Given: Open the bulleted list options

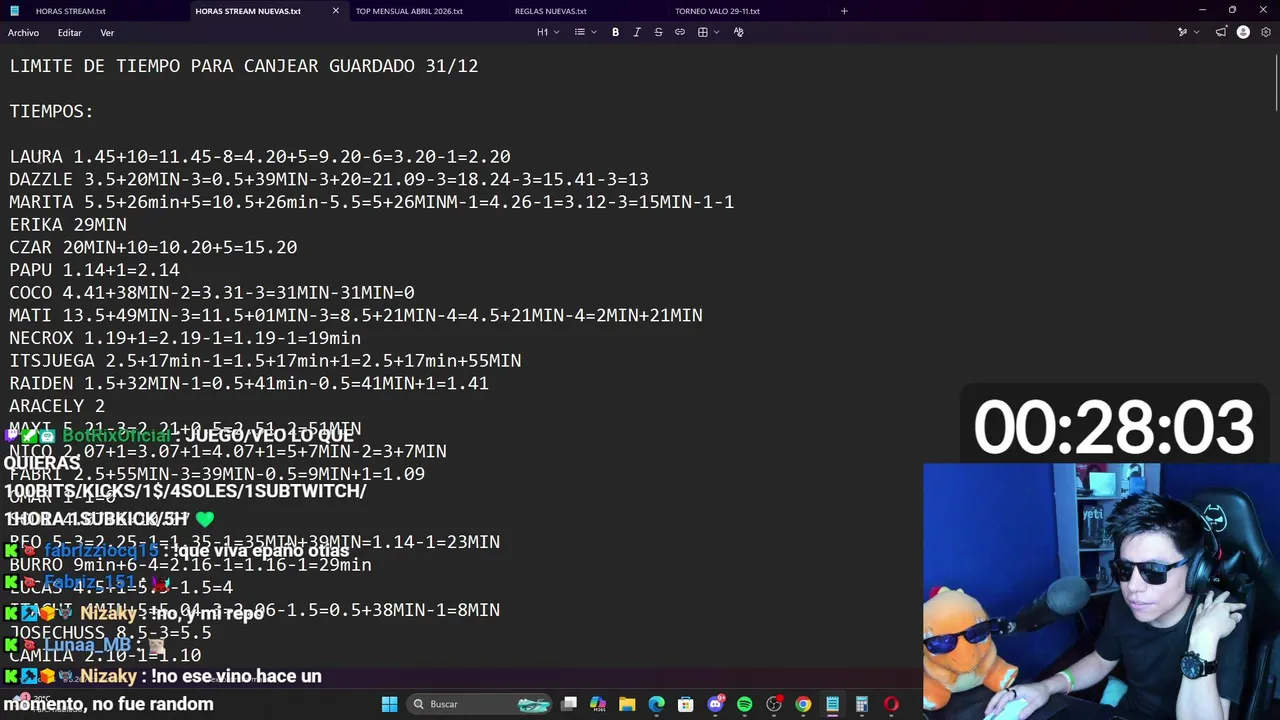Looking at the screenshot, I should point(585,32).
